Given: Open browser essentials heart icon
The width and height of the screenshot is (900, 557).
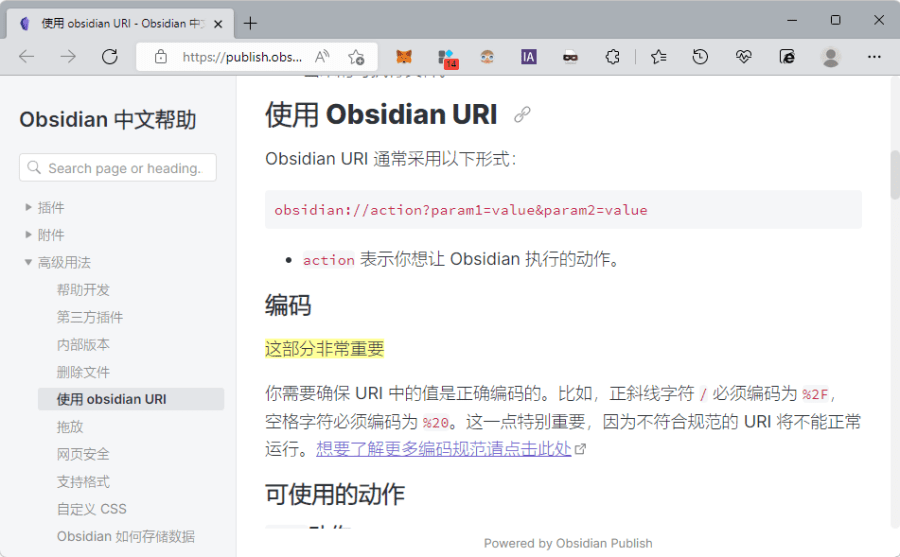Looking at the screenshot, I should tap(743, 56).
